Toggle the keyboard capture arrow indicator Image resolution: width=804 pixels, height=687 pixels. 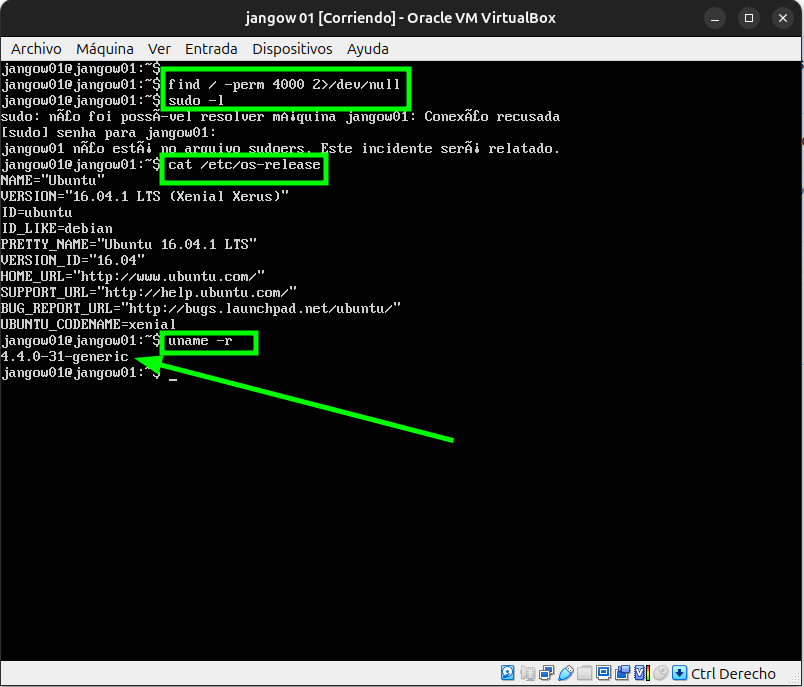(x=679, y=673)
